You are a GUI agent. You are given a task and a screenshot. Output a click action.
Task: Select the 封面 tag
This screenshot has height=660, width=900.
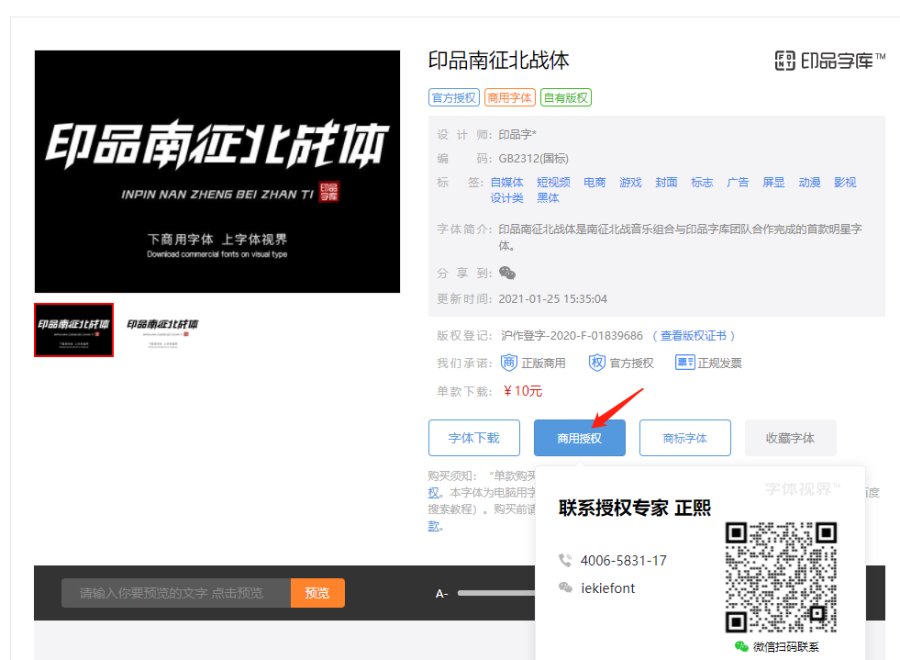pyautogui.click(x=666, y=183)
